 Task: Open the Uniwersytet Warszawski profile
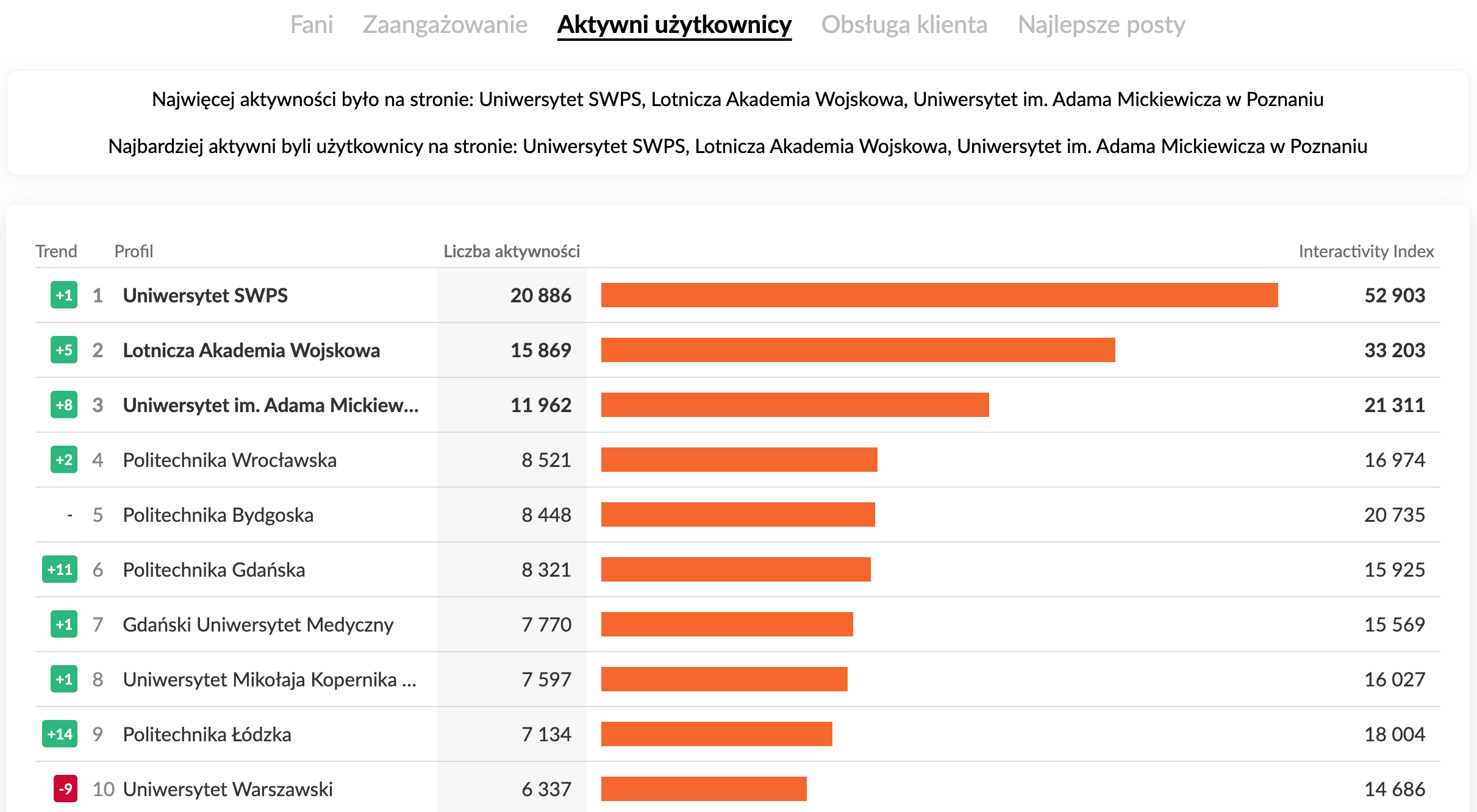227,789
